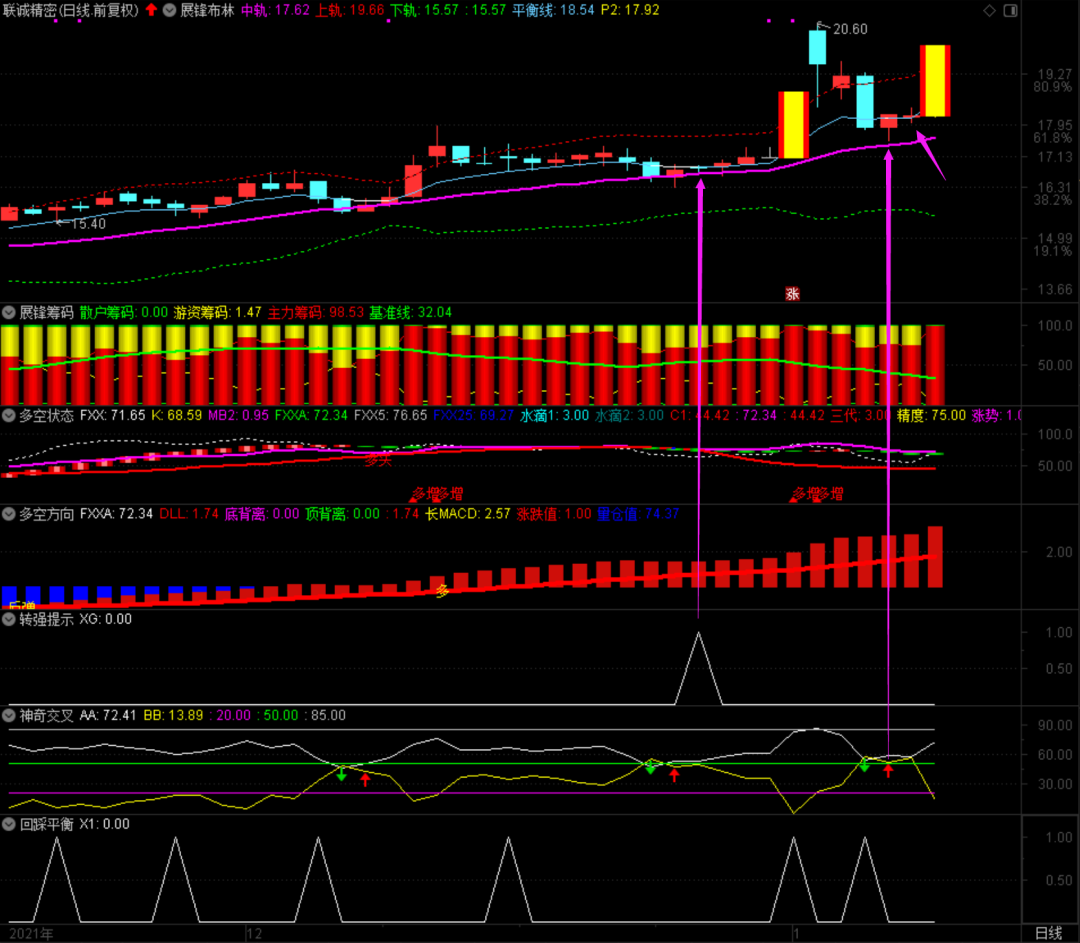The width and height of the screenshot is (1080, 943).
Task: Click the 多空状态 indicator name
Action: (46, 415)
